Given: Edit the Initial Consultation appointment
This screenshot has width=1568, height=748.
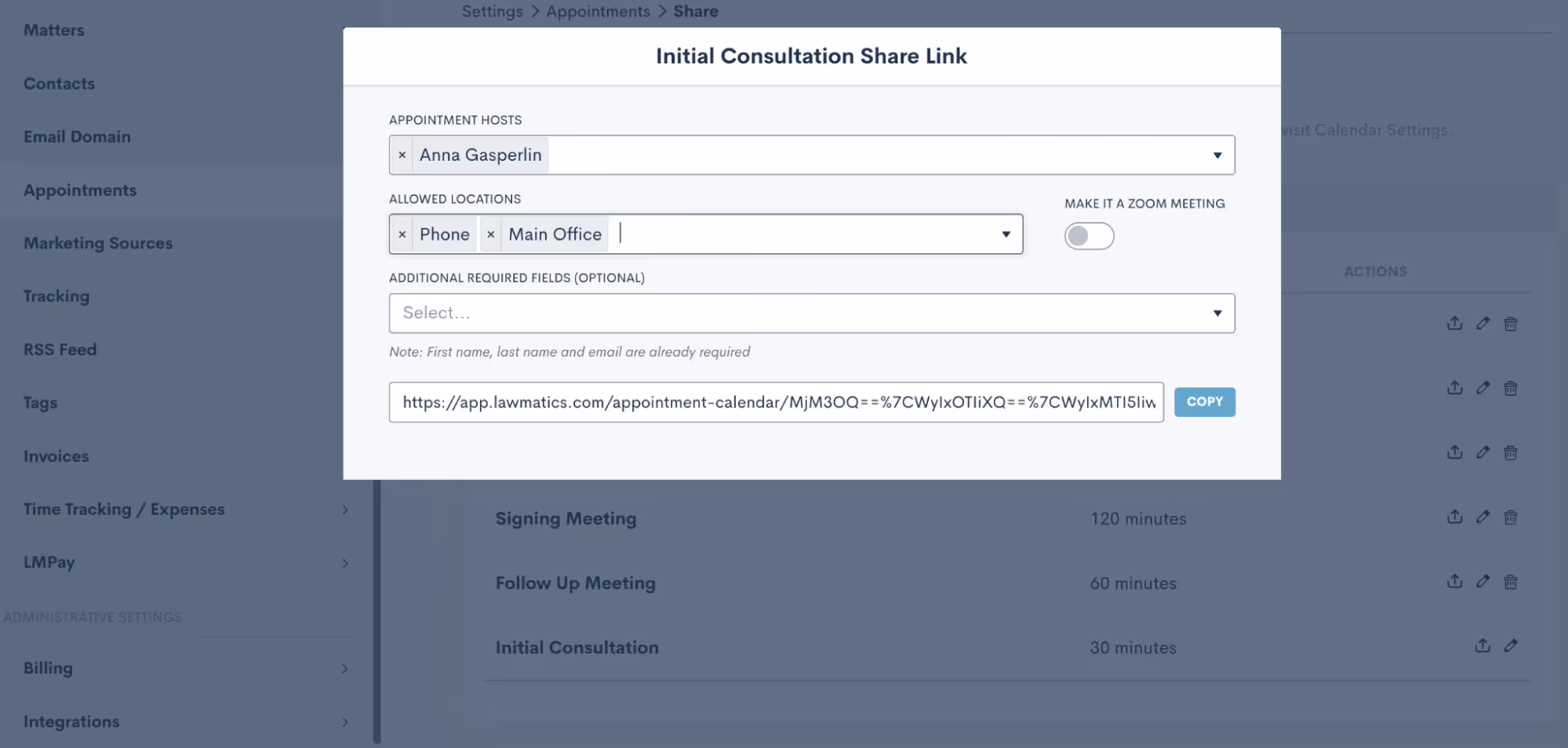Looking at the screenshot, I should pyautogui.click(x=1511, y=645).
